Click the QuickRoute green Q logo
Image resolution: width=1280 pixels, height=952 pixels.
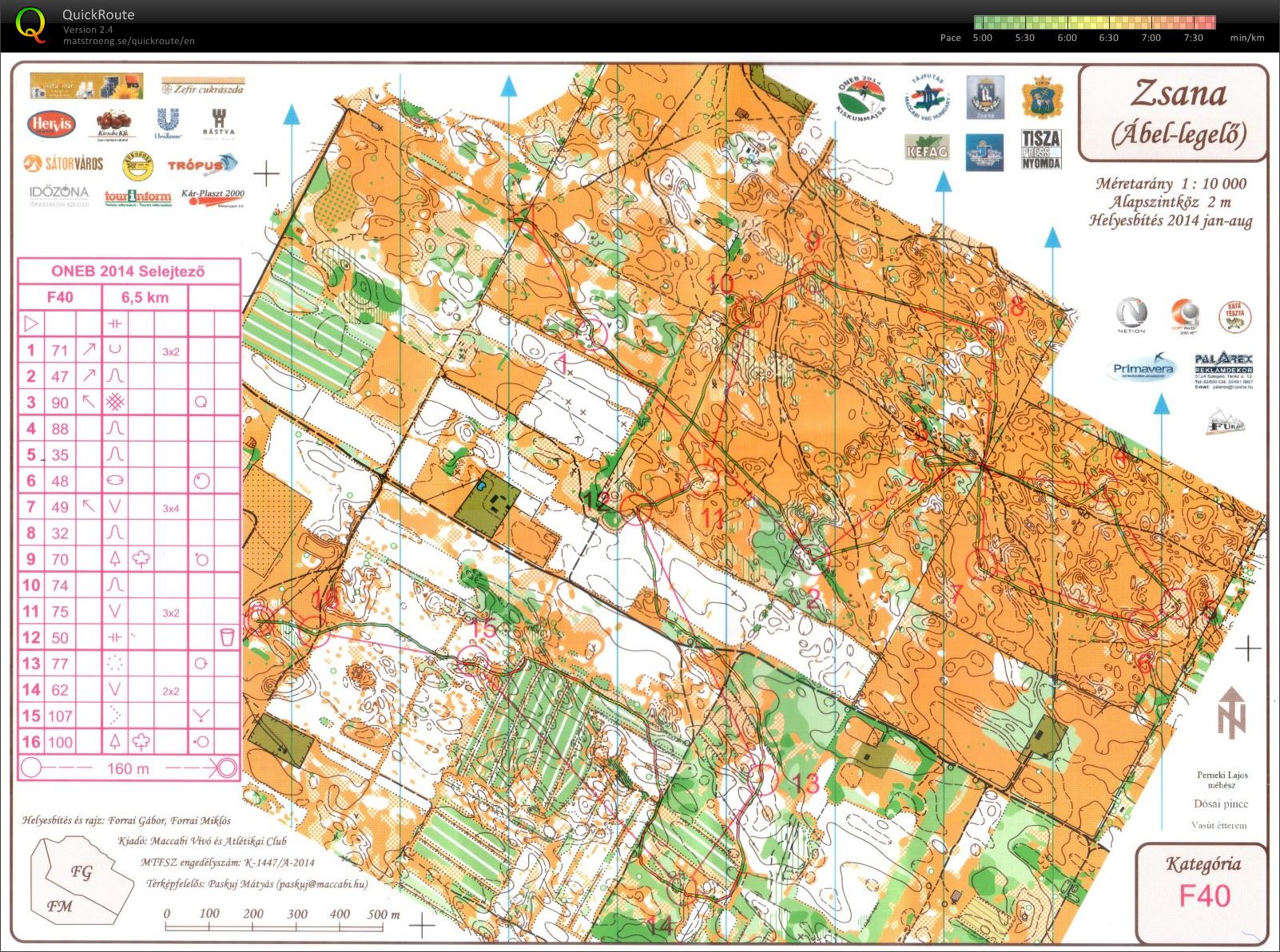(31, 24)
